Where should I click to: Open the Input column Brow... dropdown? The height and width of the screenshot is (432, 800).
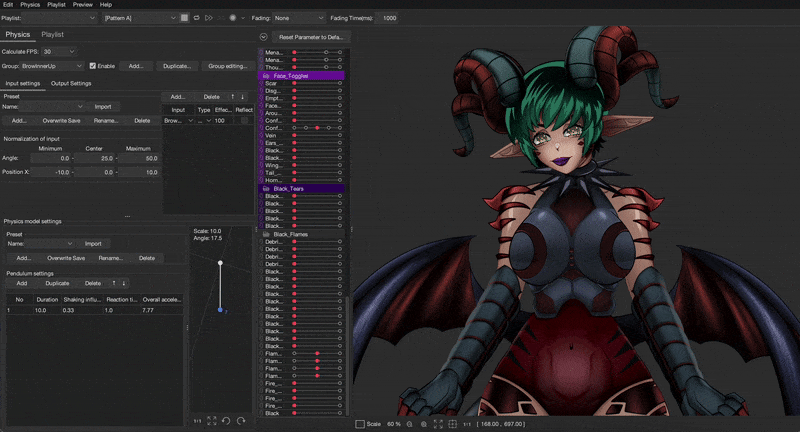click(x=178, y=120)
